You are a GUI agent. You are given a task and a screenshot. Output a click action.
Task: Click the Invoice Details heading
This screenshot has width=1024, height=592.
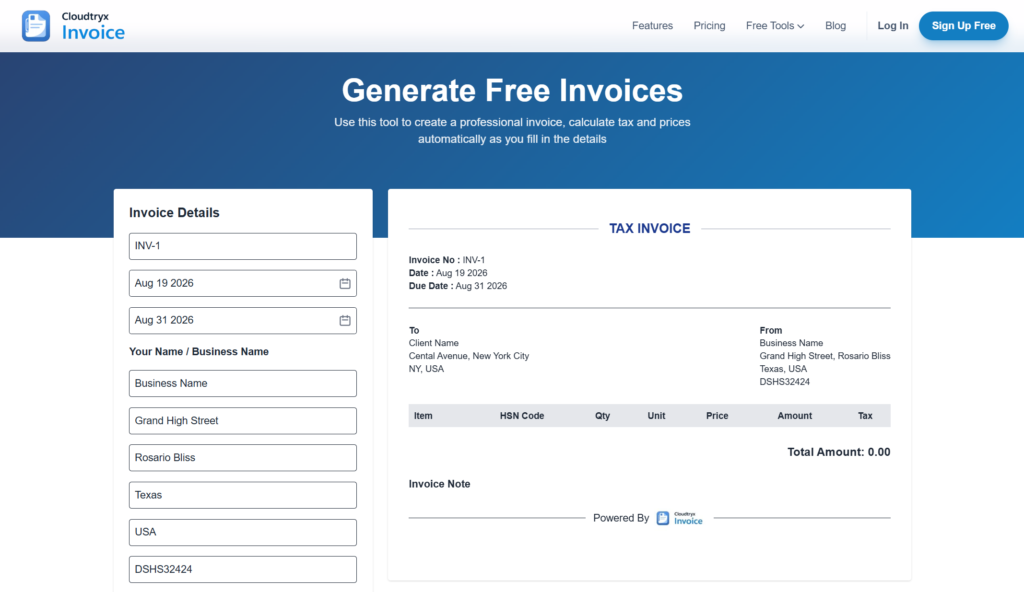coord(174,213)
